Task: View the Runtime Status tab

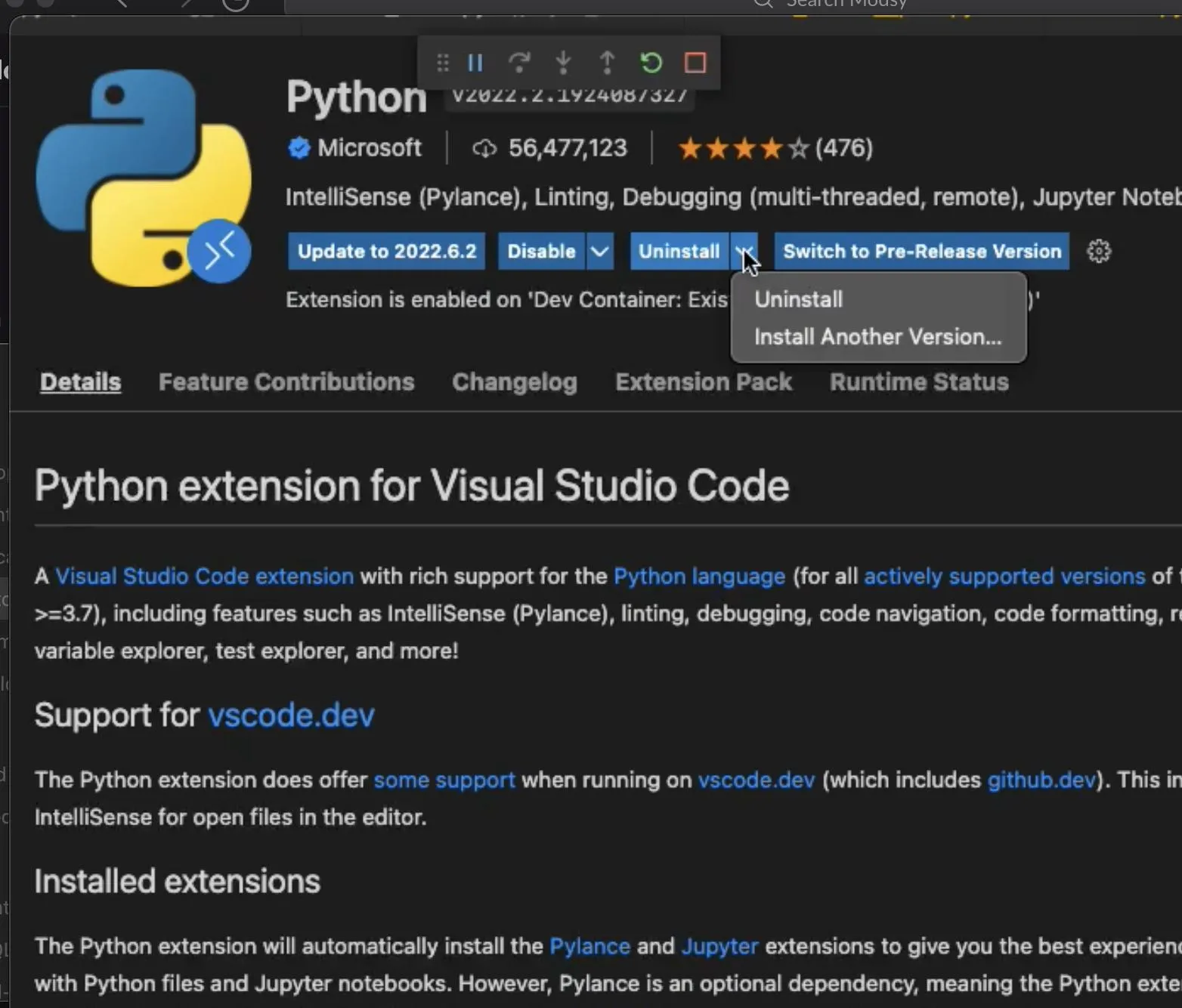Action: tap(919, 382)
